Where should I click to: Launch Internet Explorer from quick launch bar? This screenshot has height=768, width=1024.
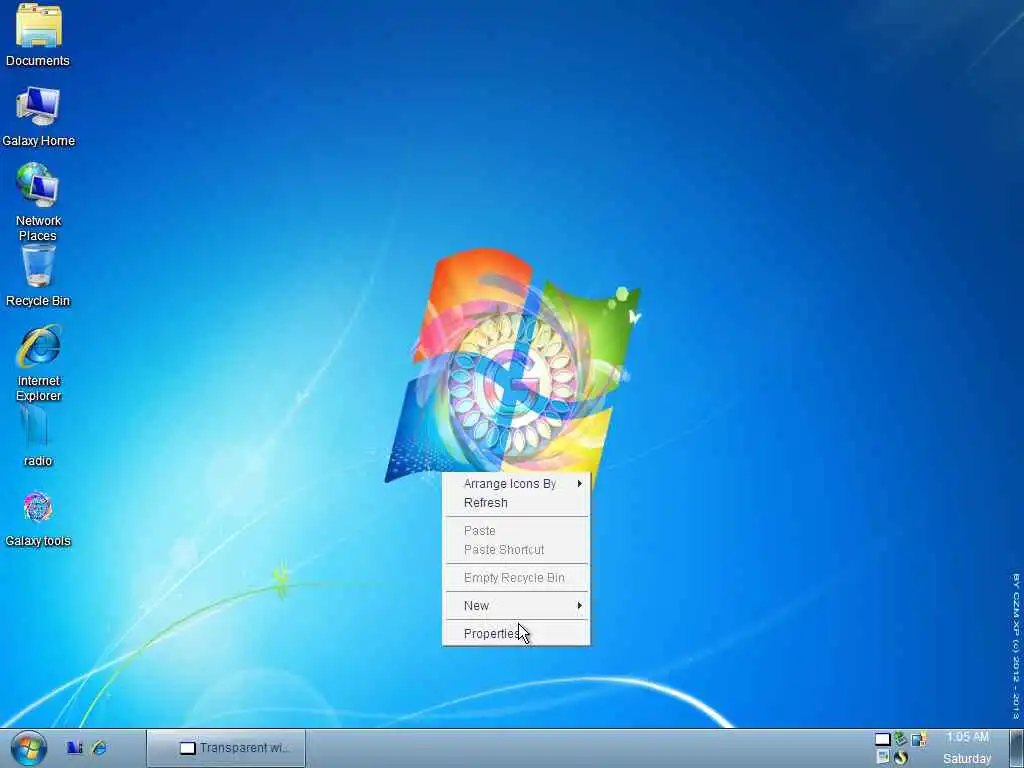pyautogui.click(x=99, y=748)
